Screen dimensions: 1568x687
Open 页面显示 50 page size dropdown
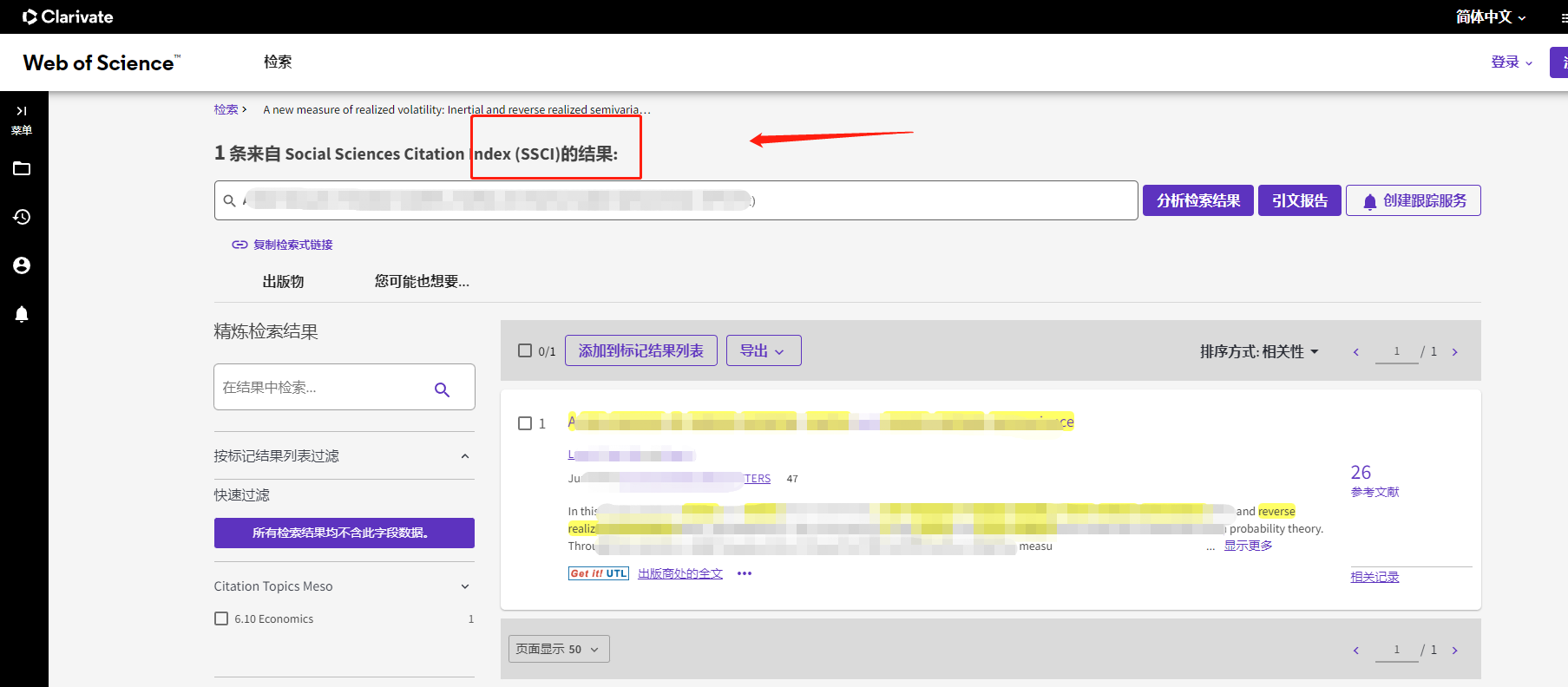tap(559, 649)
